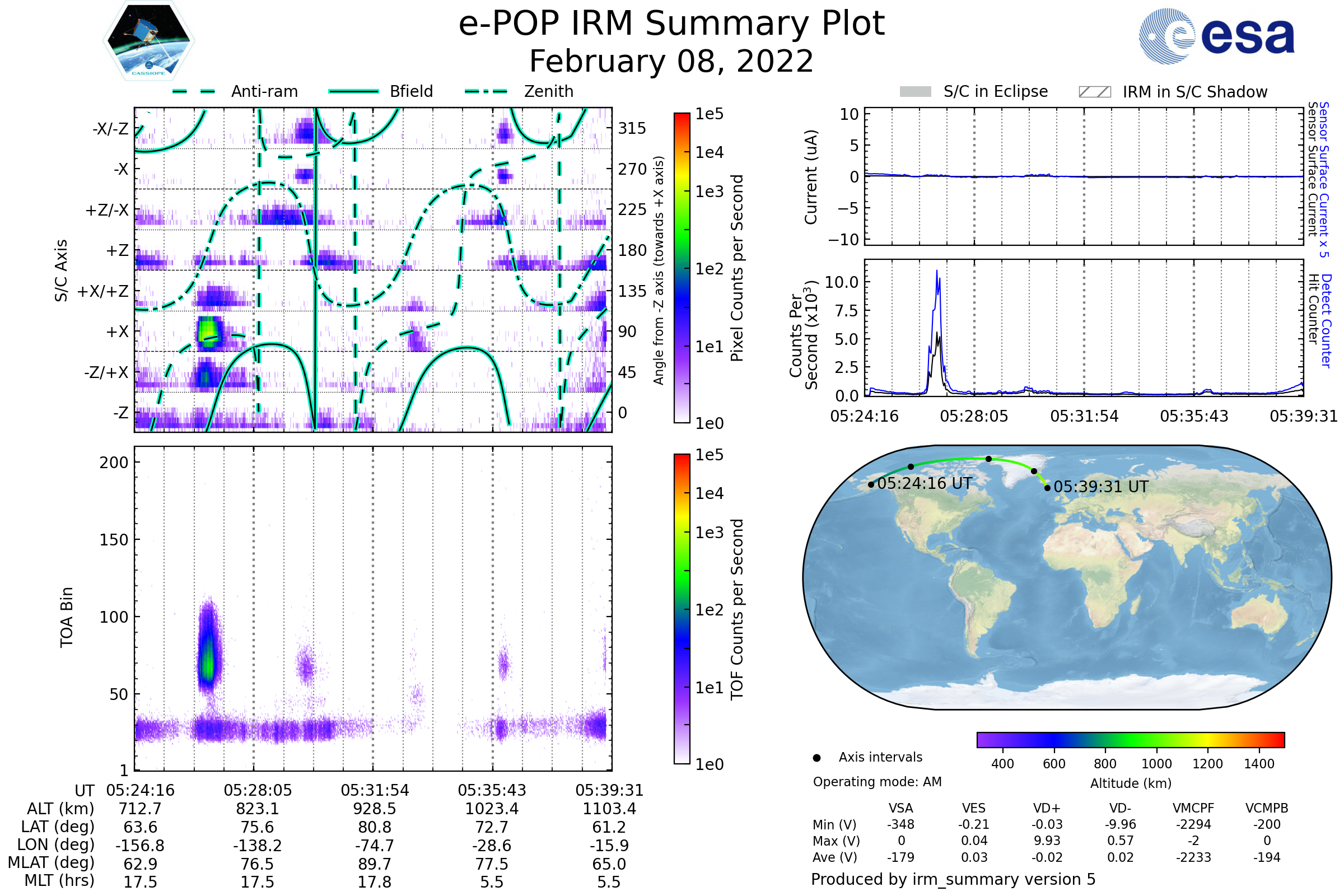Click the 05:39:31 UT orbit end point
Viewport: 1344px width, 896px height.
point(1047,487)
